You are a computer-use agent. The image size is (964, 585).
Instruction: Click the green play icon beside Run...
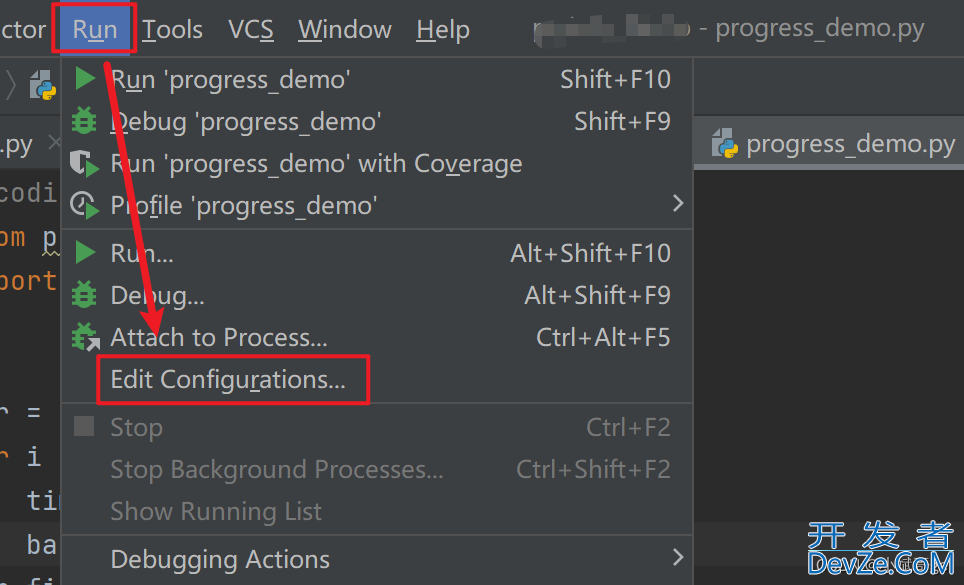coord(85,253)
